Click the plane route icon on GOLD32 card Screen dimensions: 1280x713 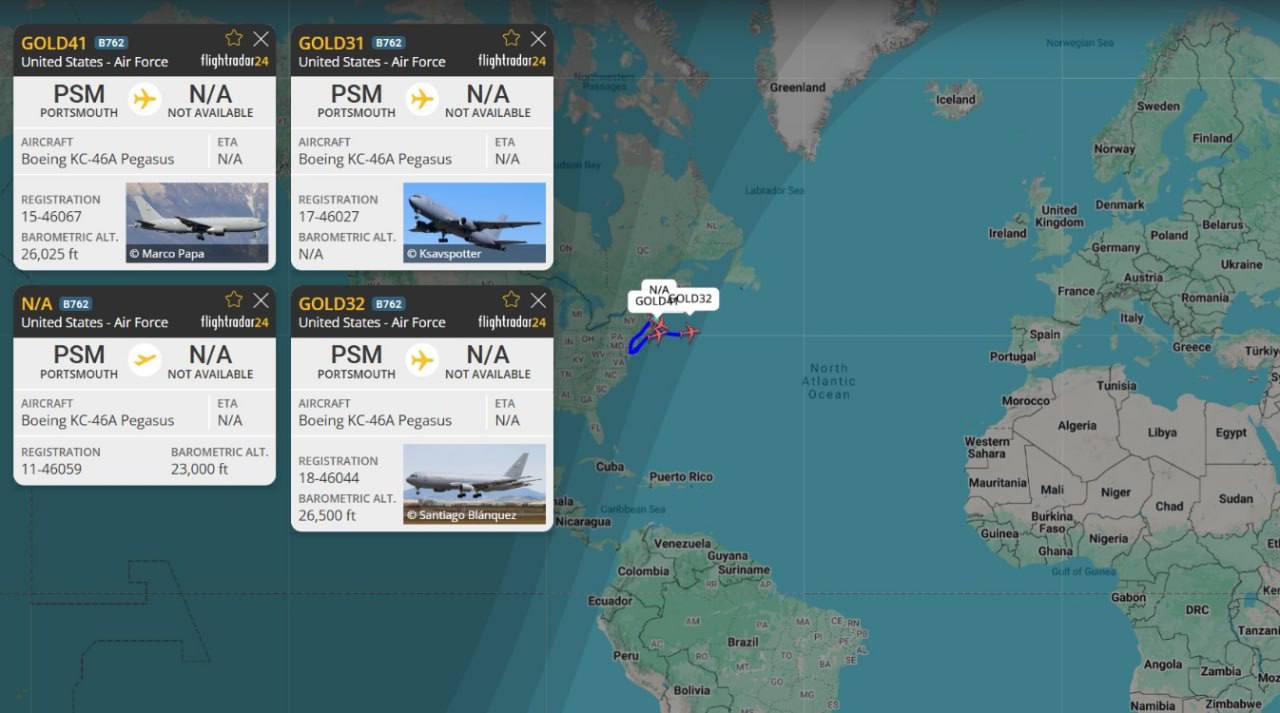coord(422,360)
